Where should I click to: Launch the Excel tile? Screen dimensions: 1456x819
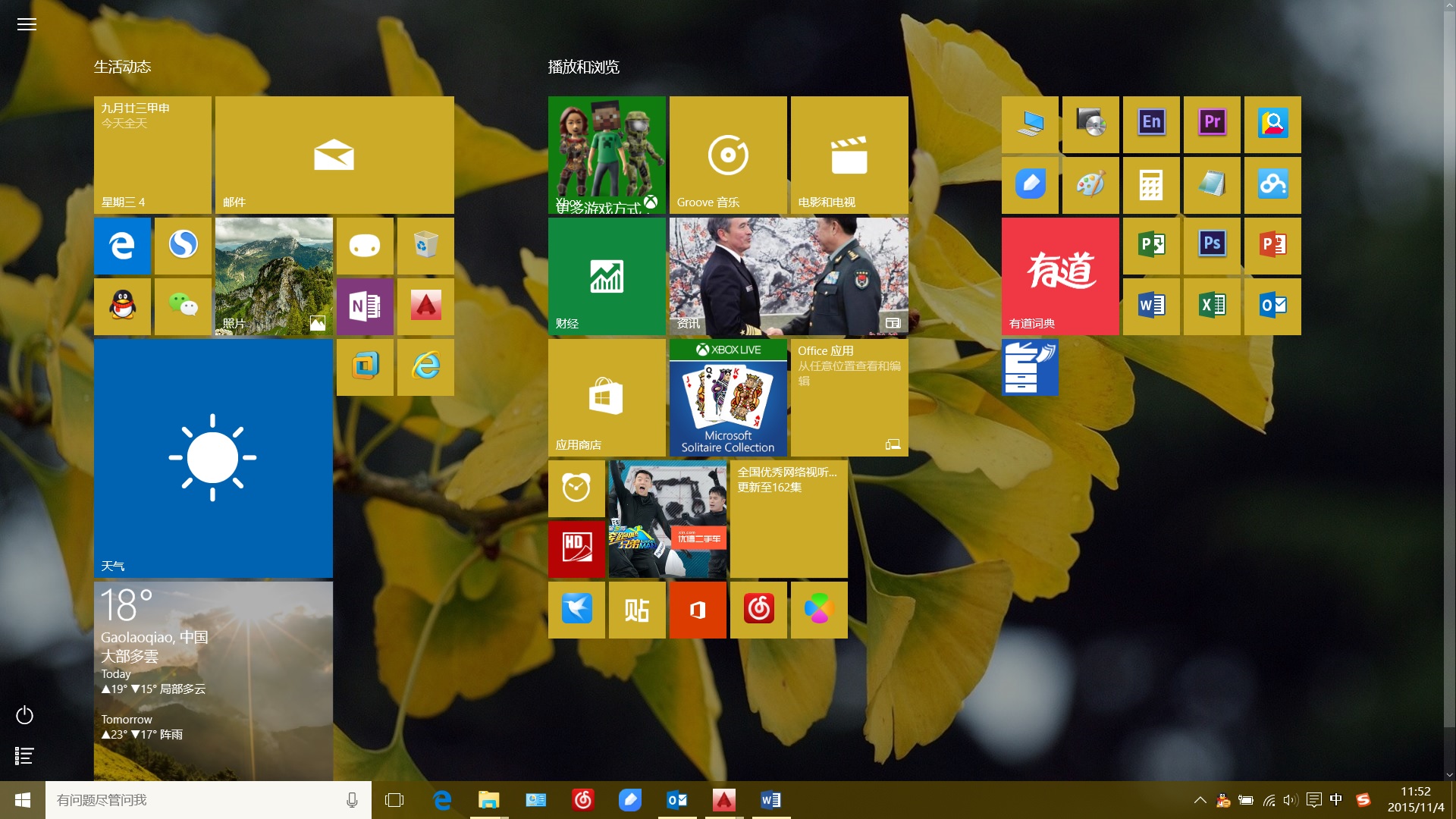(x=1212, y=306)
